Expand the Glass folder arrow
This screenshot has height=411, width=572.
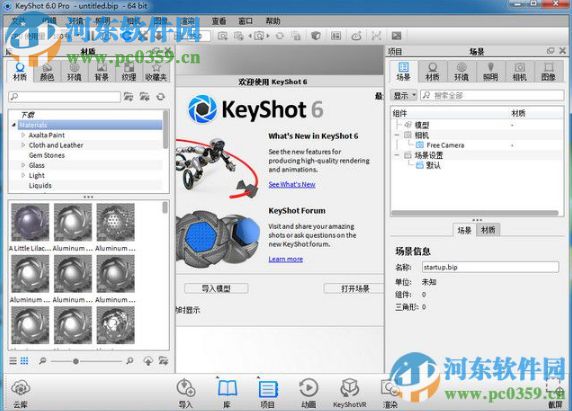tap(23, 165)
